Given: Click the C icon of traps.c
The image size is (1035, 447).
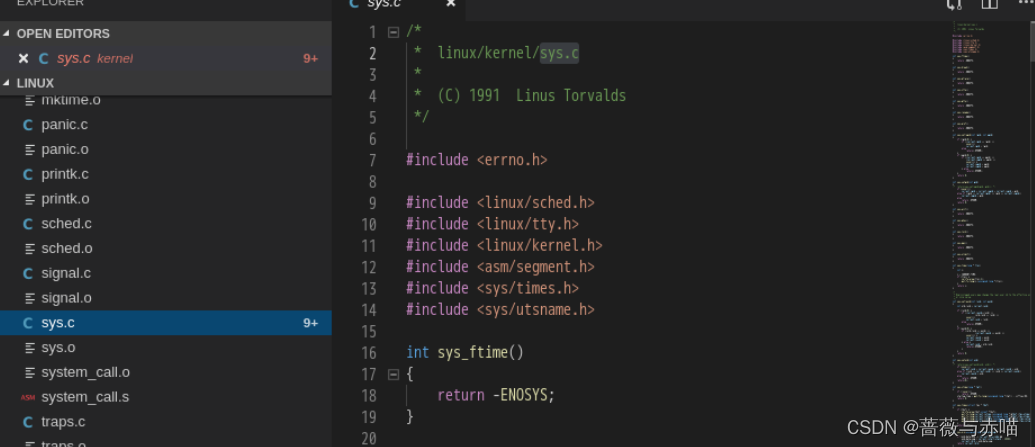Looking at the screenshot, I should 28,422.
